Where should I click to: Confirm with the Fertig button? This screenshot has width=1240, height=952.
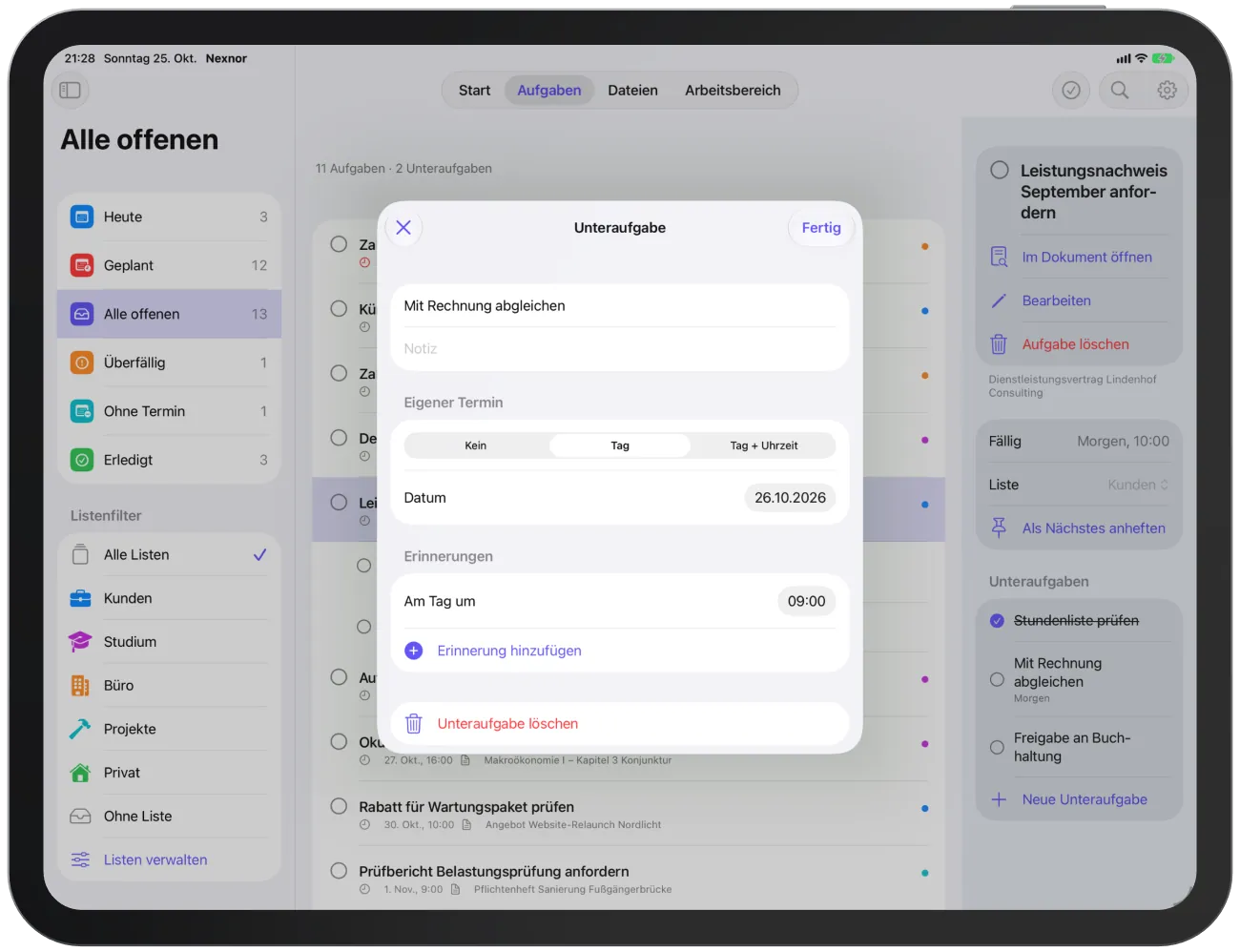tap(821, 227)
